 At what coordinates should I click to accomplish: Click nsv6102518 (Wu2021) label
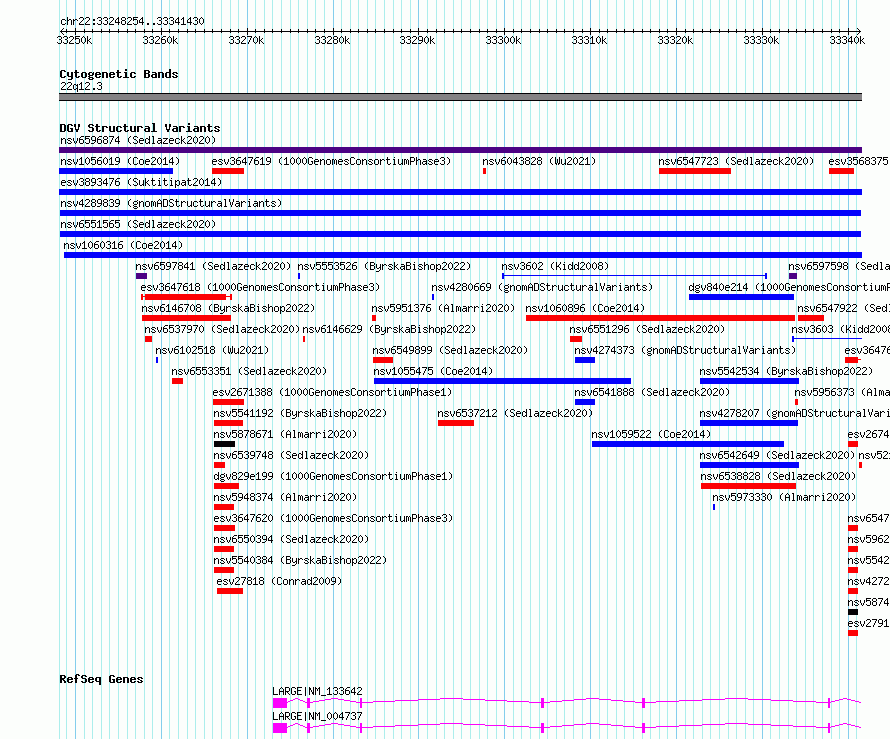(x=212, y=350)
